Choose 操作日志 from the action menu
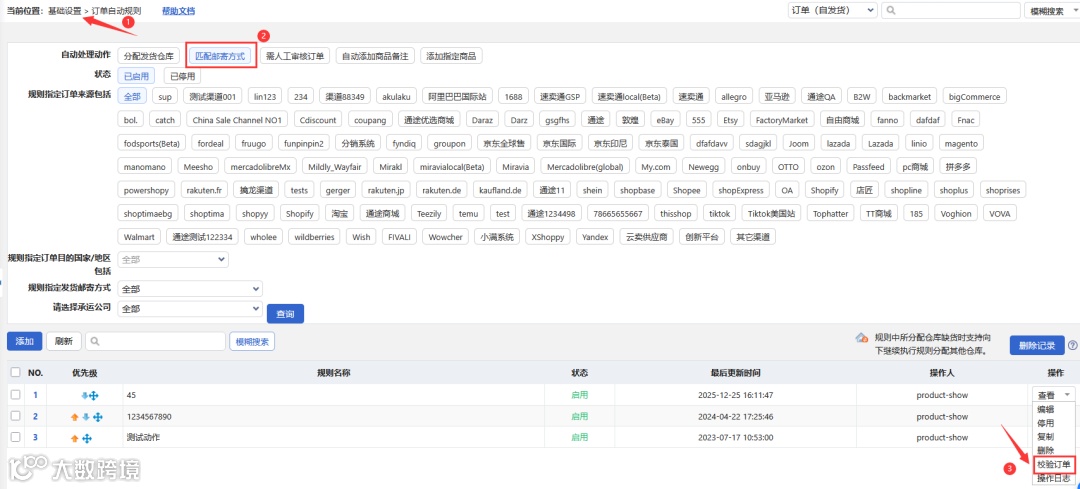The width and height of the screenshot is (1080, 489). click(x=1053, y=479)
